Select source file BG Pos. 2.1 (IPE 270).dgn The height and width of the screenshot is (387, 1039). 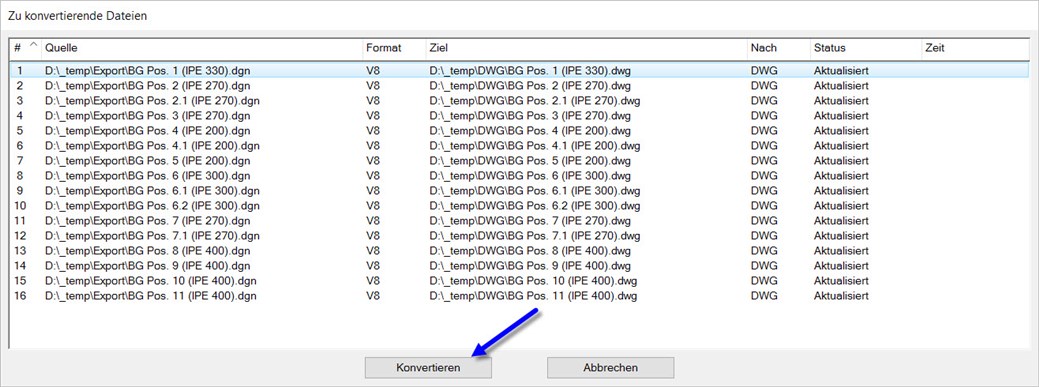(x=152, y=101)
